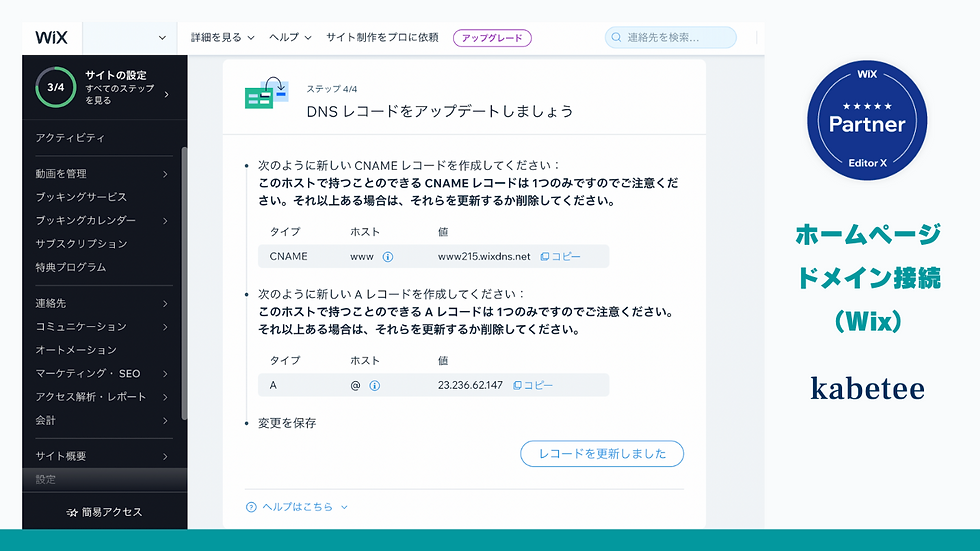Viewport: 980px width, 551px height.
Task: Click 23.236.62.147 value text
Action: point(470,385)
